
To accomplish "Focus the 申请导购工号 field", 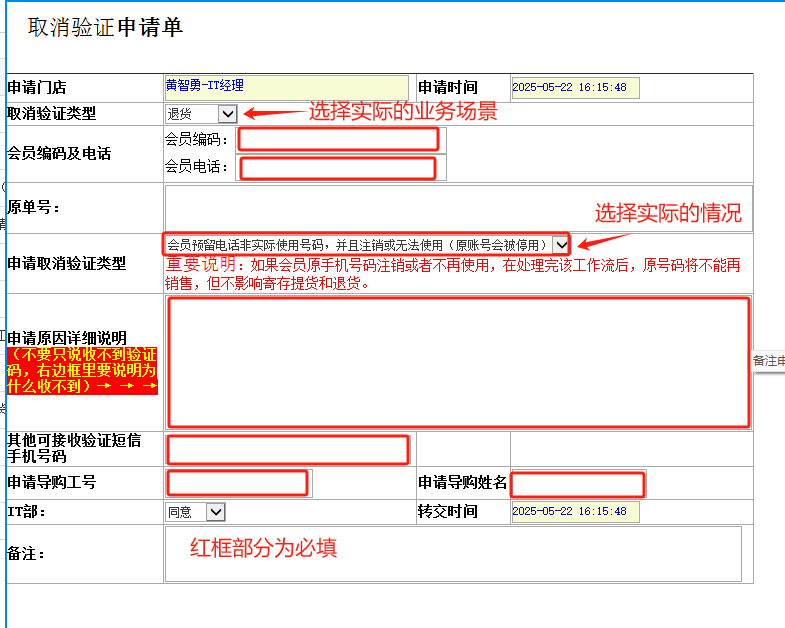I will pyautogui.click(x=238, y=483).
